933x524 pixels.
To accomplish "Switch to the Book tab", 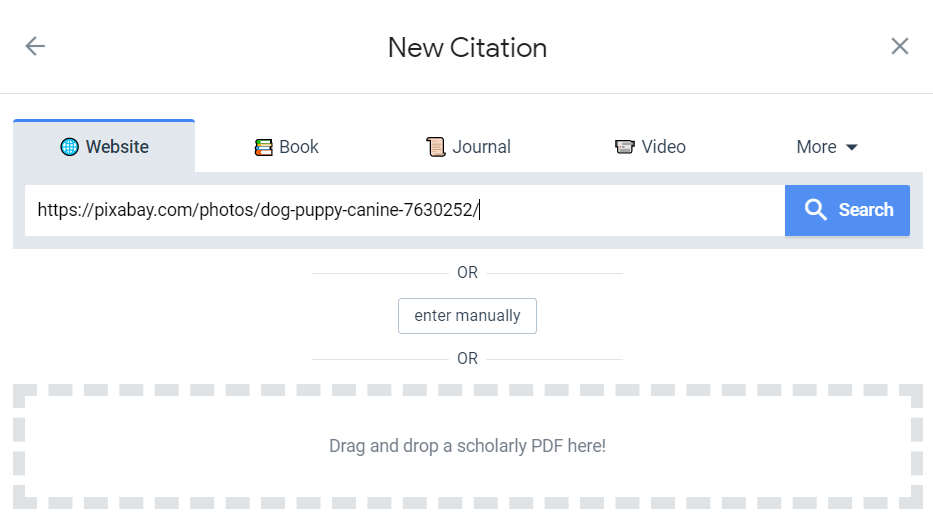I will point(286,146).
